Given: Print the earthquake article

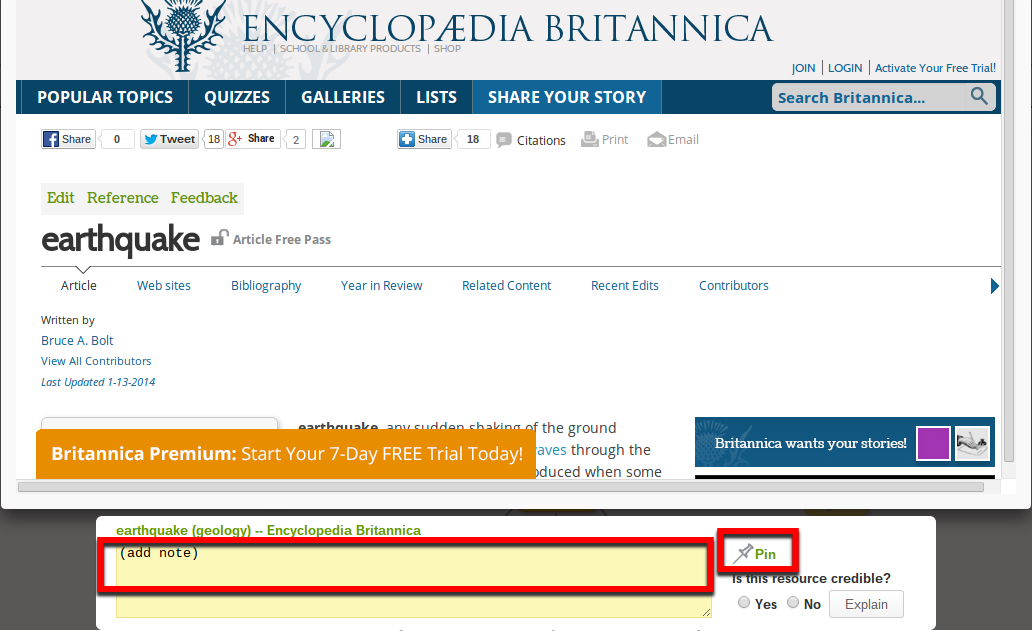Looking at the screenshot, I should [x=605, y=139].
